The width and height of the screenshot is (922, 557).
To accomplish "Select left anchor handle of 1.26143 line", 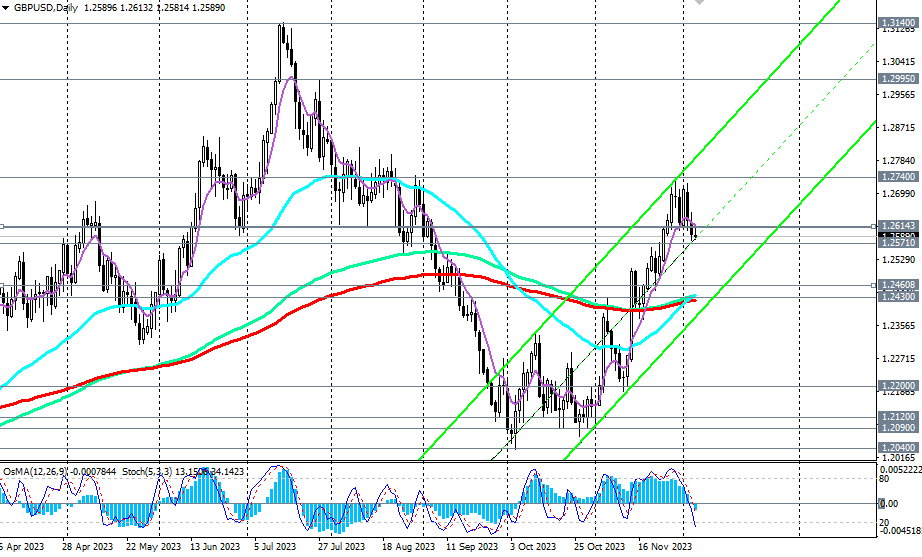I will pos(2,226).
